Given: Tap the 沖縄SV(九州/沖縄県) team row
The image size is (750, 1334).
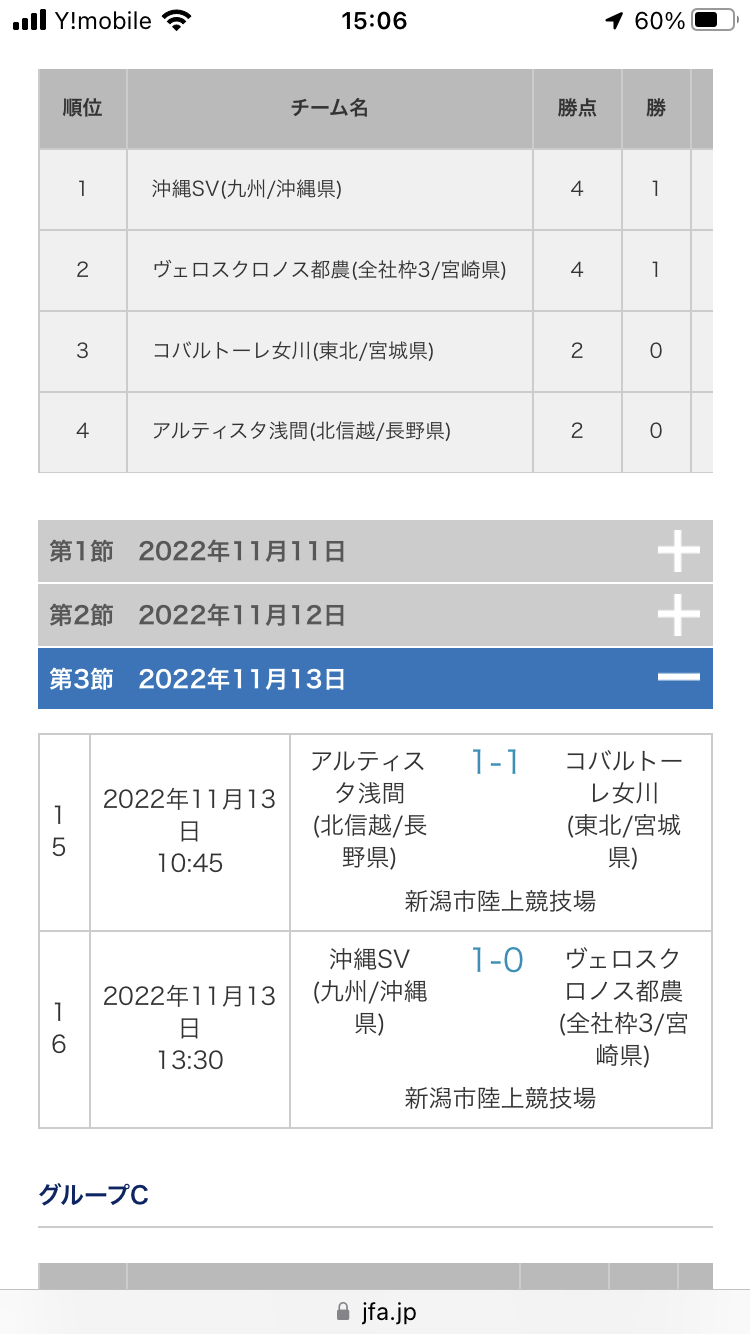Looking at the screenshot, I should click(x=375, y=189).
